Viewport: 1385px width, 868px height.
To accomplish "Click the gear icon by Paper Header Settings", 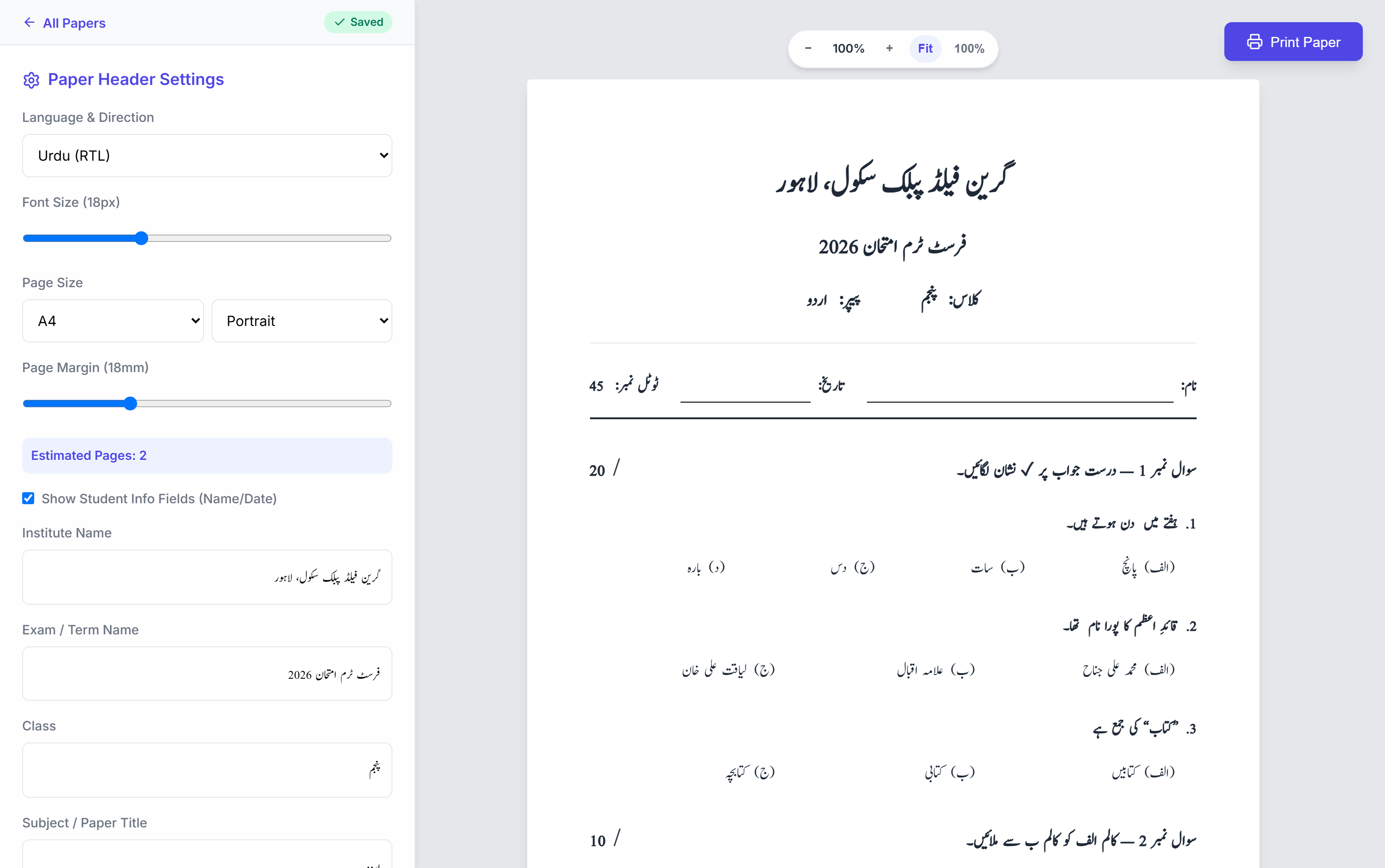I will (31, 80).
